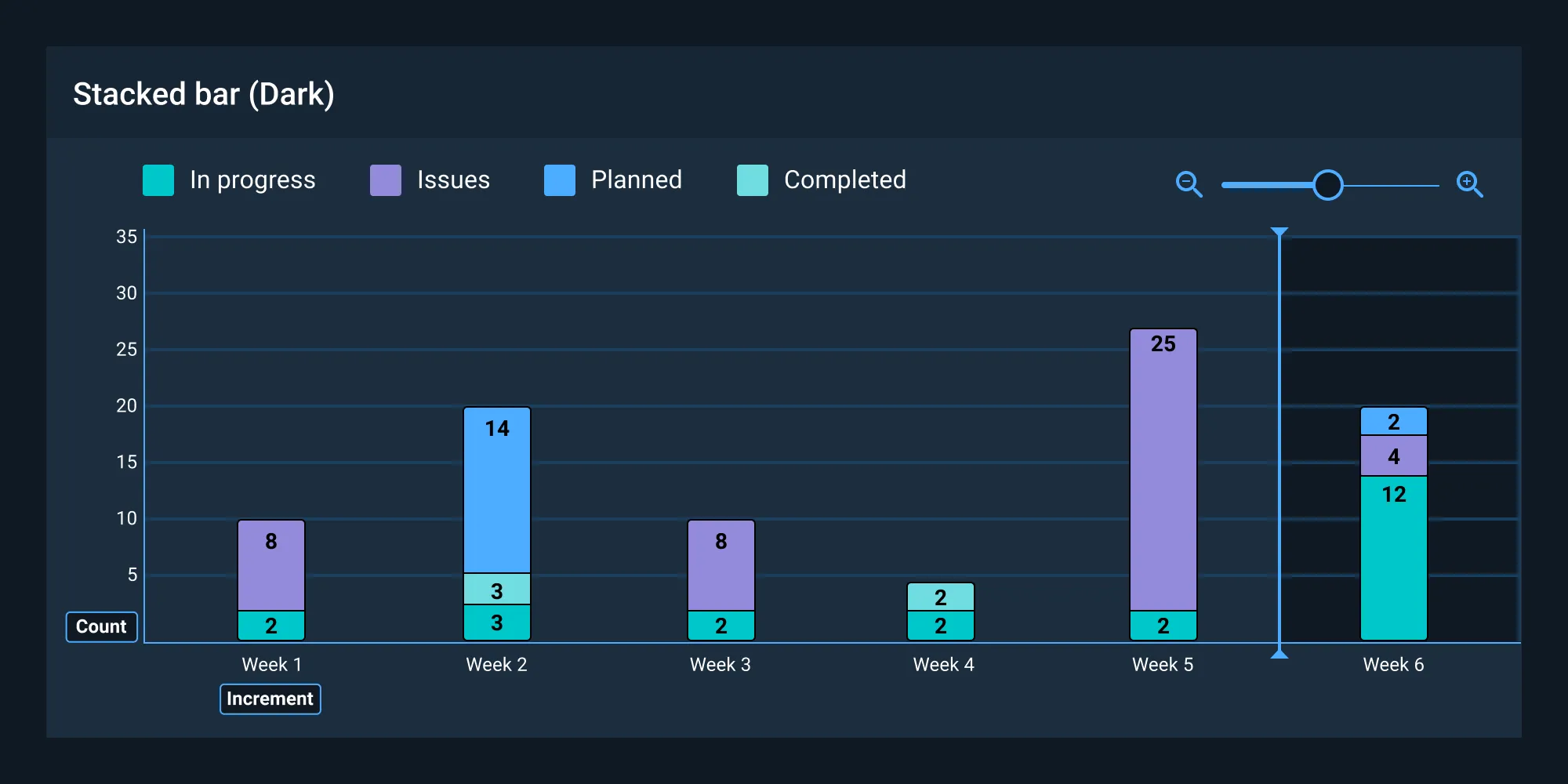The image size is (1568, 784).
Task: Click the Week 6 axis label
Action: (x=1393, y=664)
